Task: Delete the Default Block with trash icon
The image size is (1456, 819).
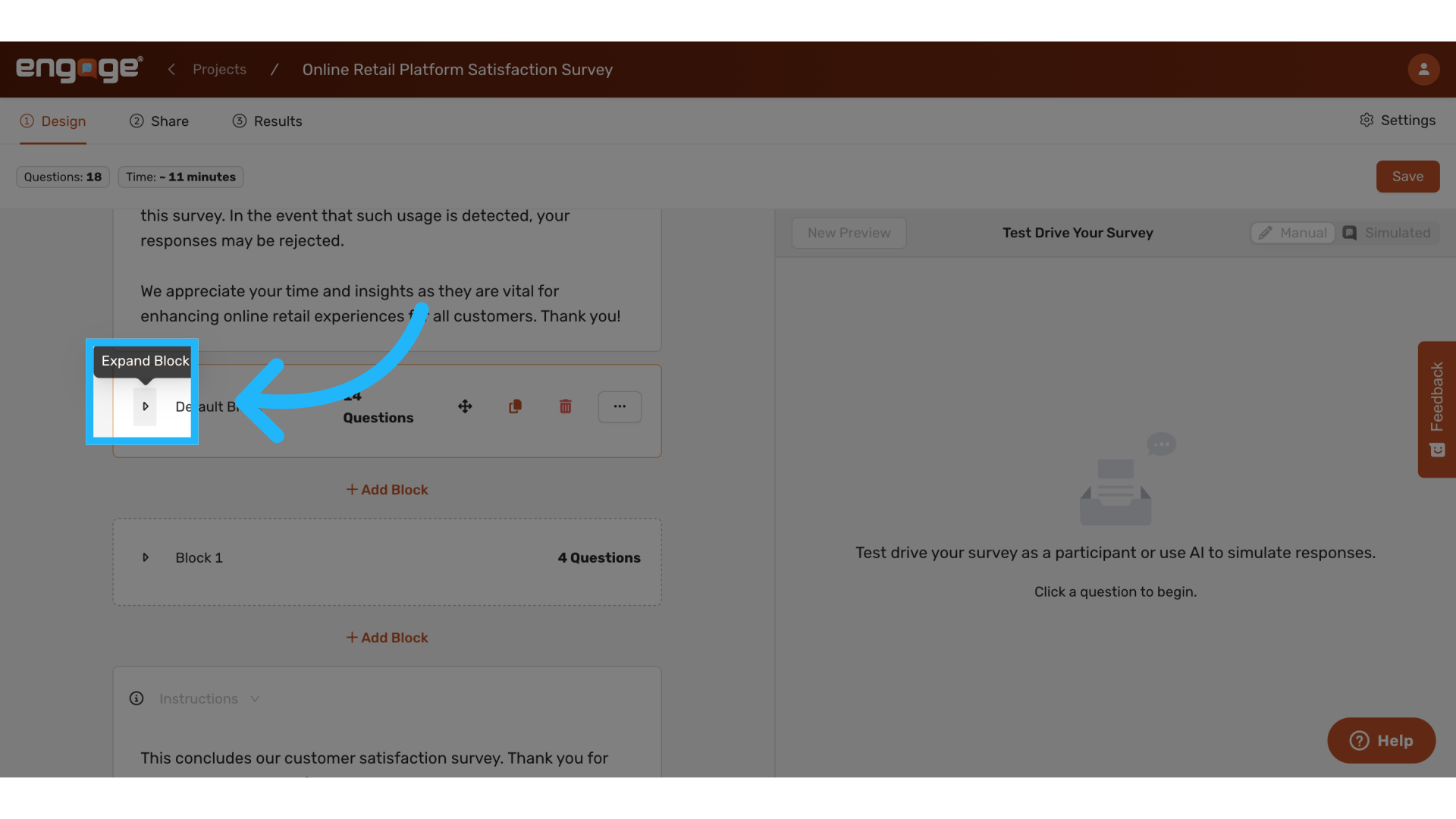Action: (565, 406)
